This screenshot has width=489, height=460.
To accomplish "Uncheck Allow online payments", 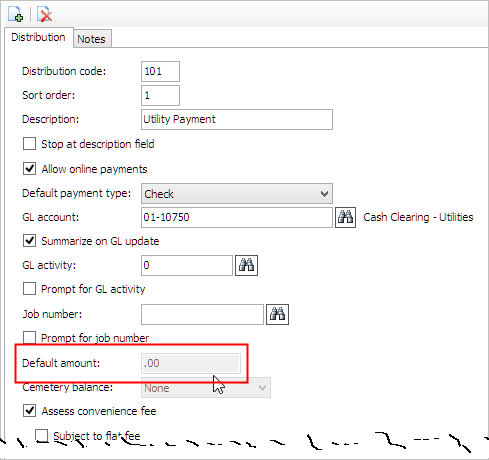I will [x=29, y=169].
